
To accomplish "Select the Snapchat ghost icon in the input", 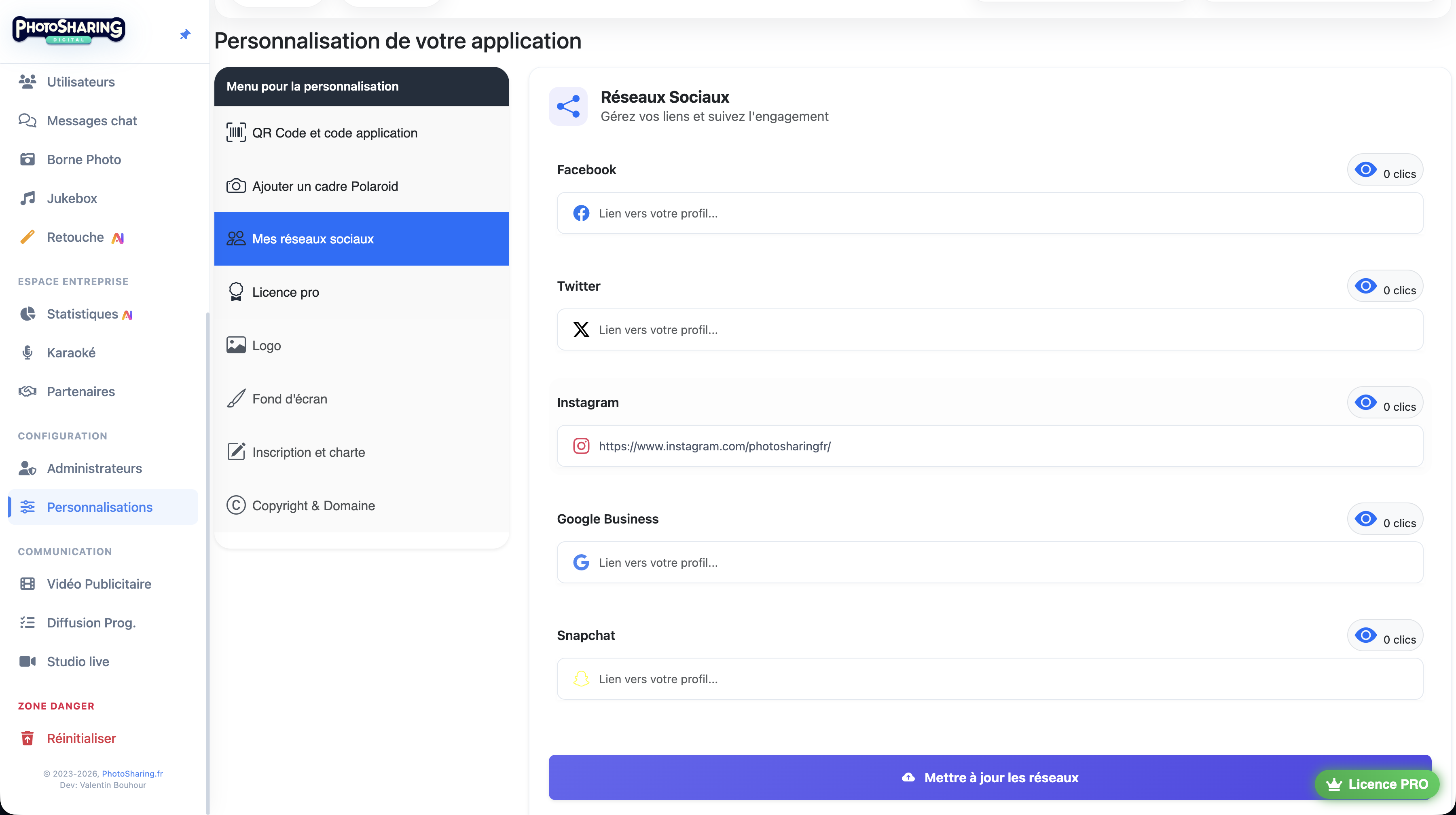I will (582, 679).
